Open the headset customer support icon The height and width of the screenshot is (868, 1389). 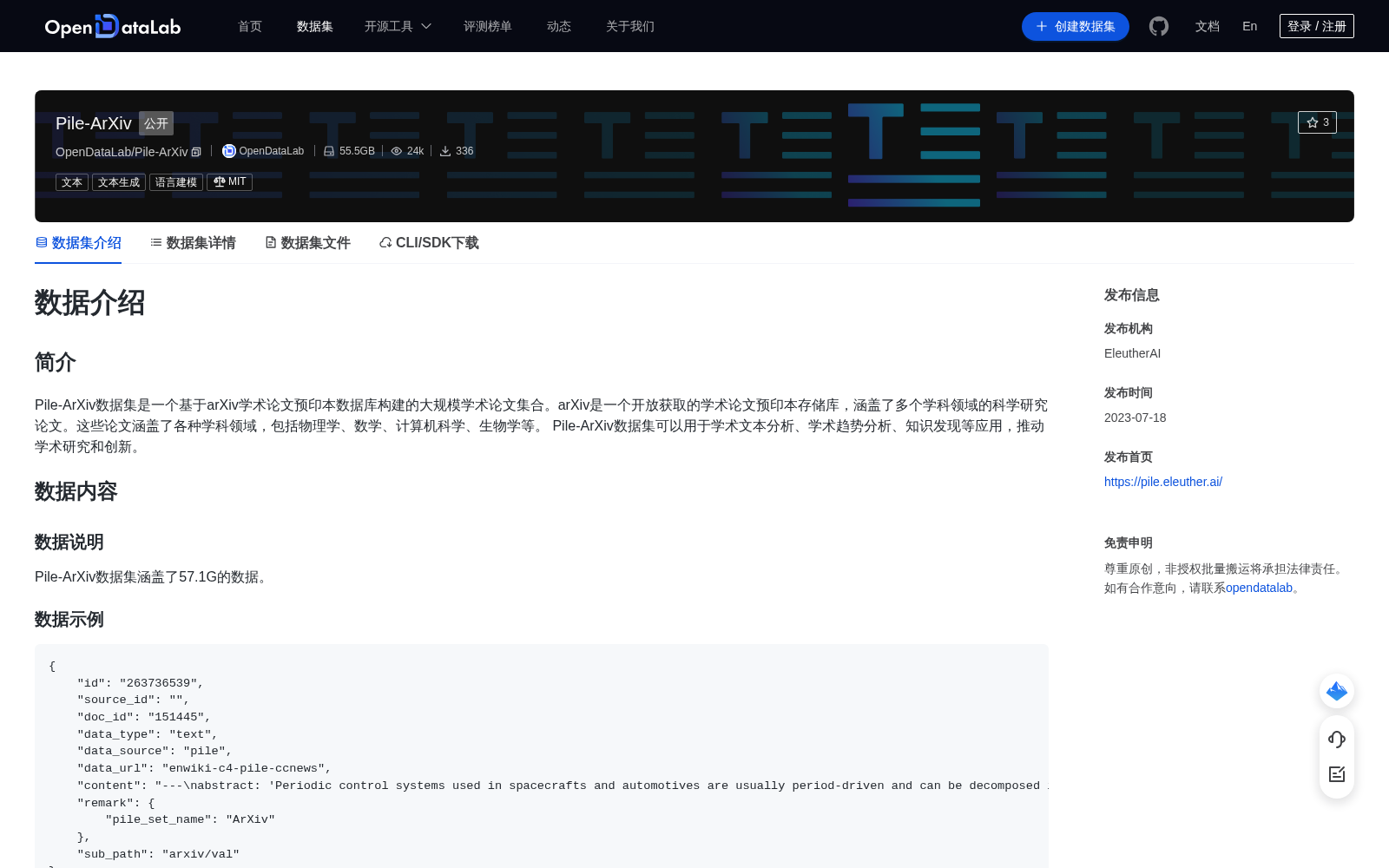pyautogui.click(x=1337, y=739)
